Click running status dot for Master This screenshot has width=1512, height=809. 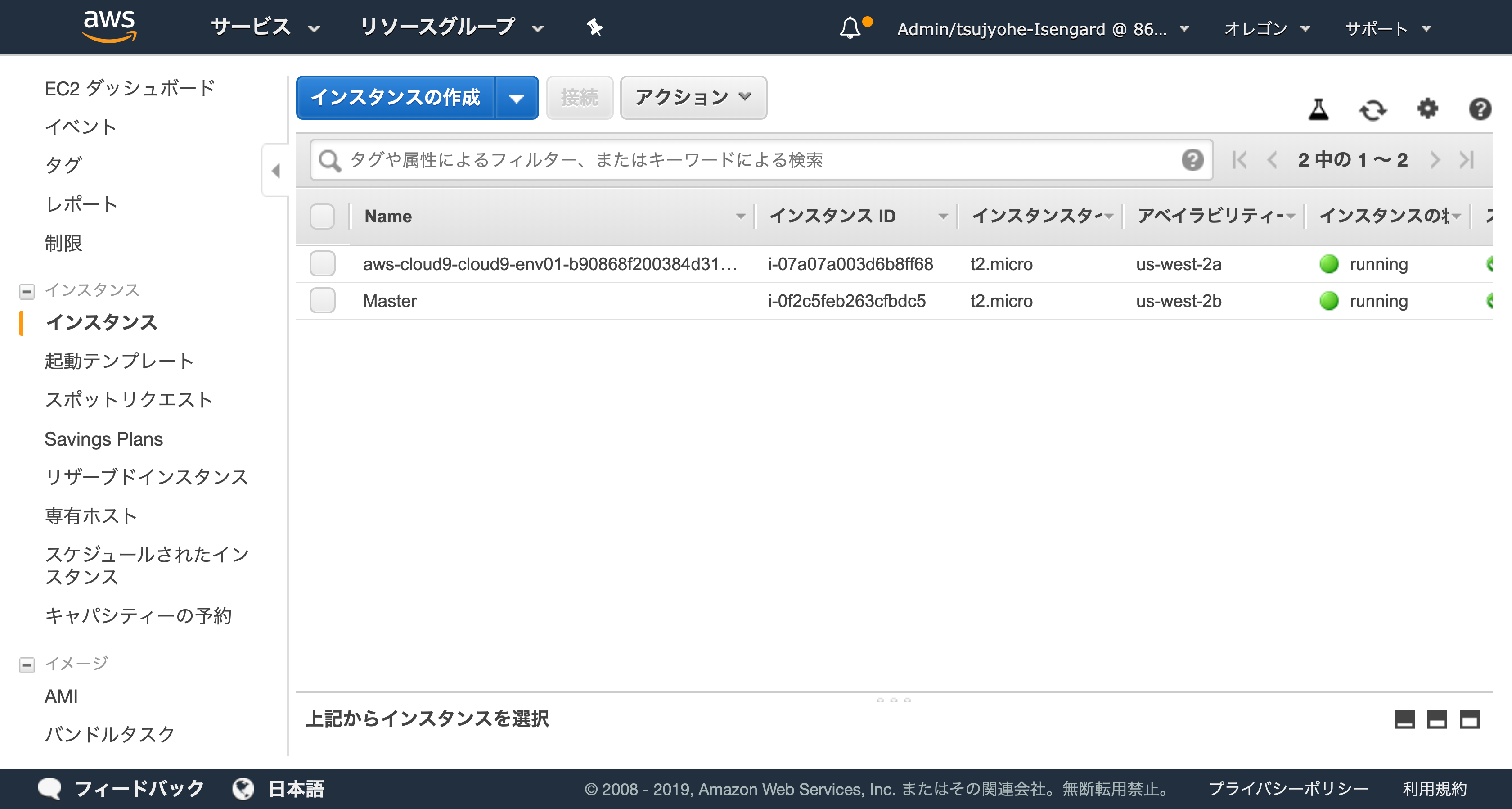(1329, 301)
